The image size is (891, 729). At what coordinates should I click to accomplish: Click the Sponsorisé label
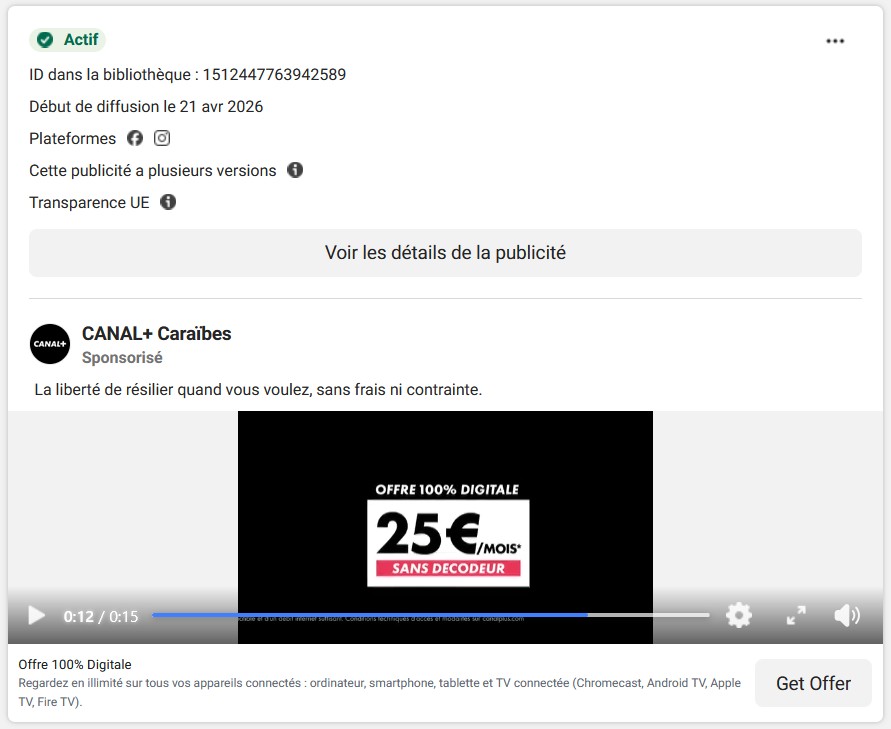(122, 358)
